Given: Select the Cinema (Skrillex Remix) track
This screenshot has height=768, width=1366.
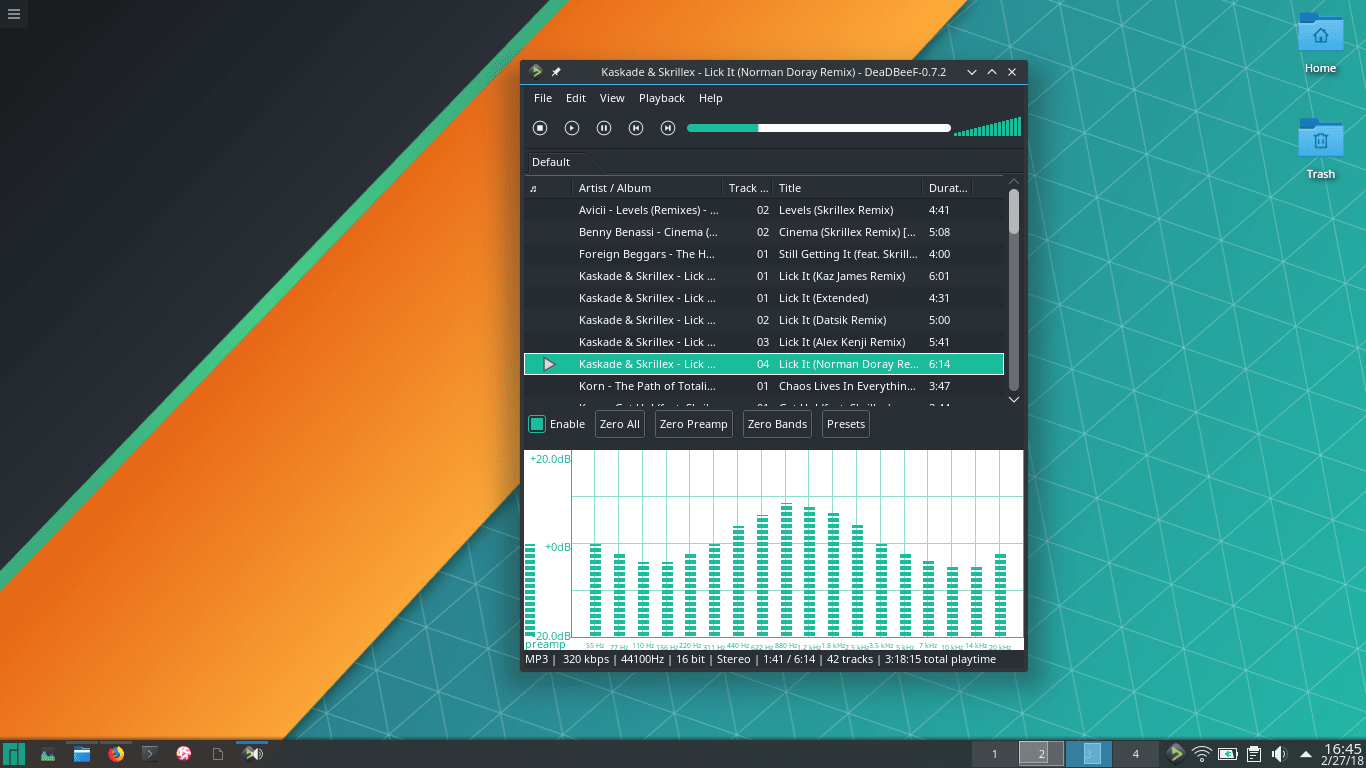Looking at the screenshot, I should pos(764,232).
